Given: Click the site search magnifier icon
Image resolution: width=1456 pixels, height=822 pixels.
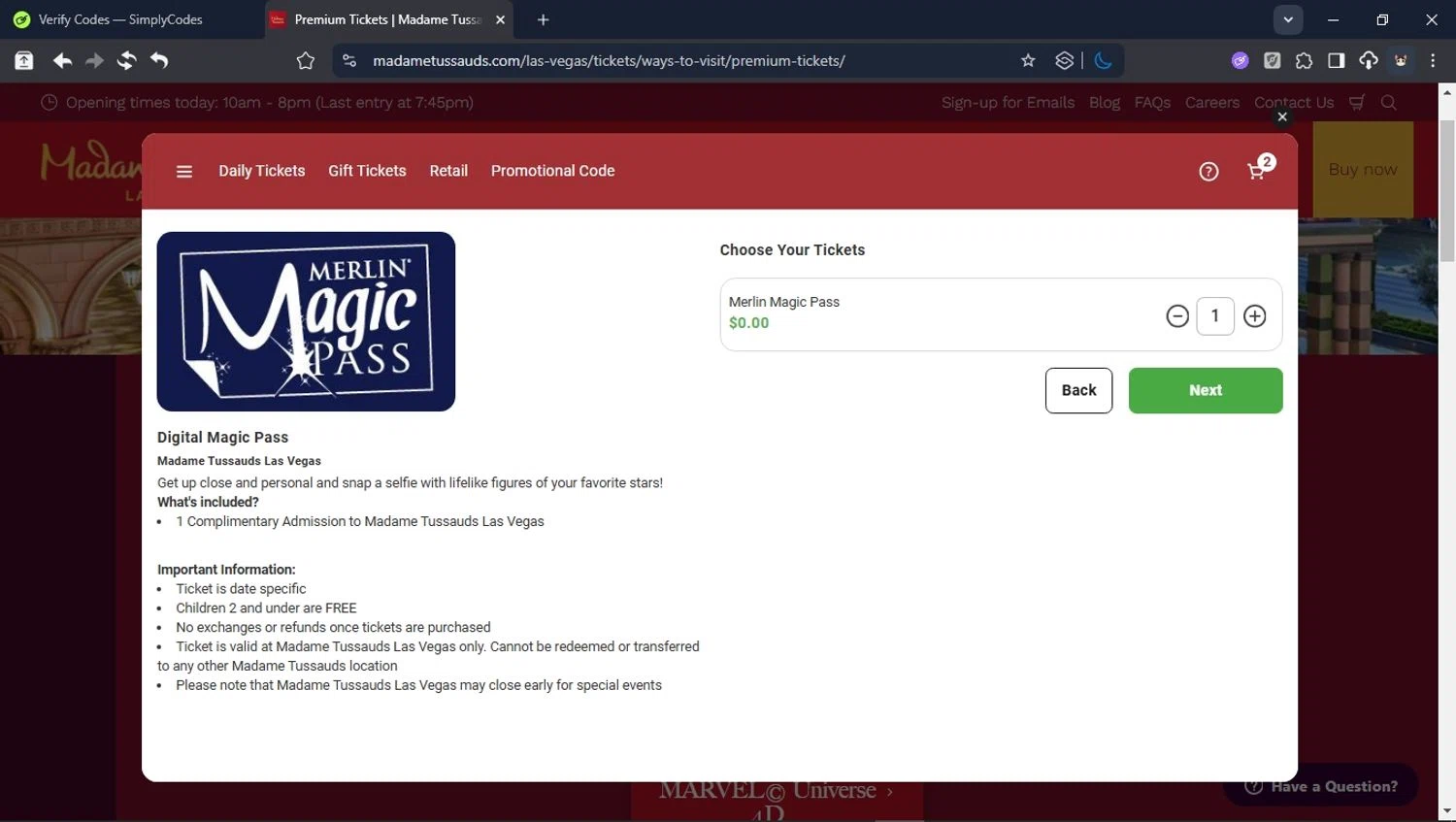Looking at the screenshot, I should [x=1389, y=102].
